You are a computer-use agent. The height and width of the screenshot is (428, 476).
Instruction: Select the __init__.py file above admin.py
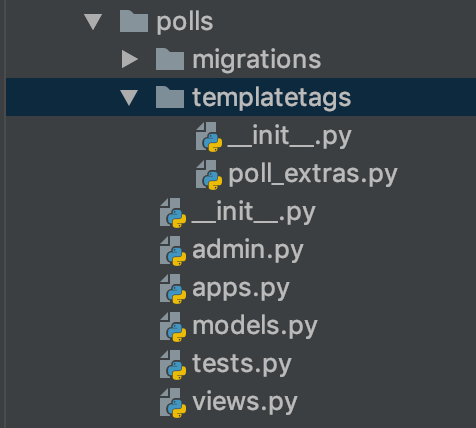coord(253,212)
